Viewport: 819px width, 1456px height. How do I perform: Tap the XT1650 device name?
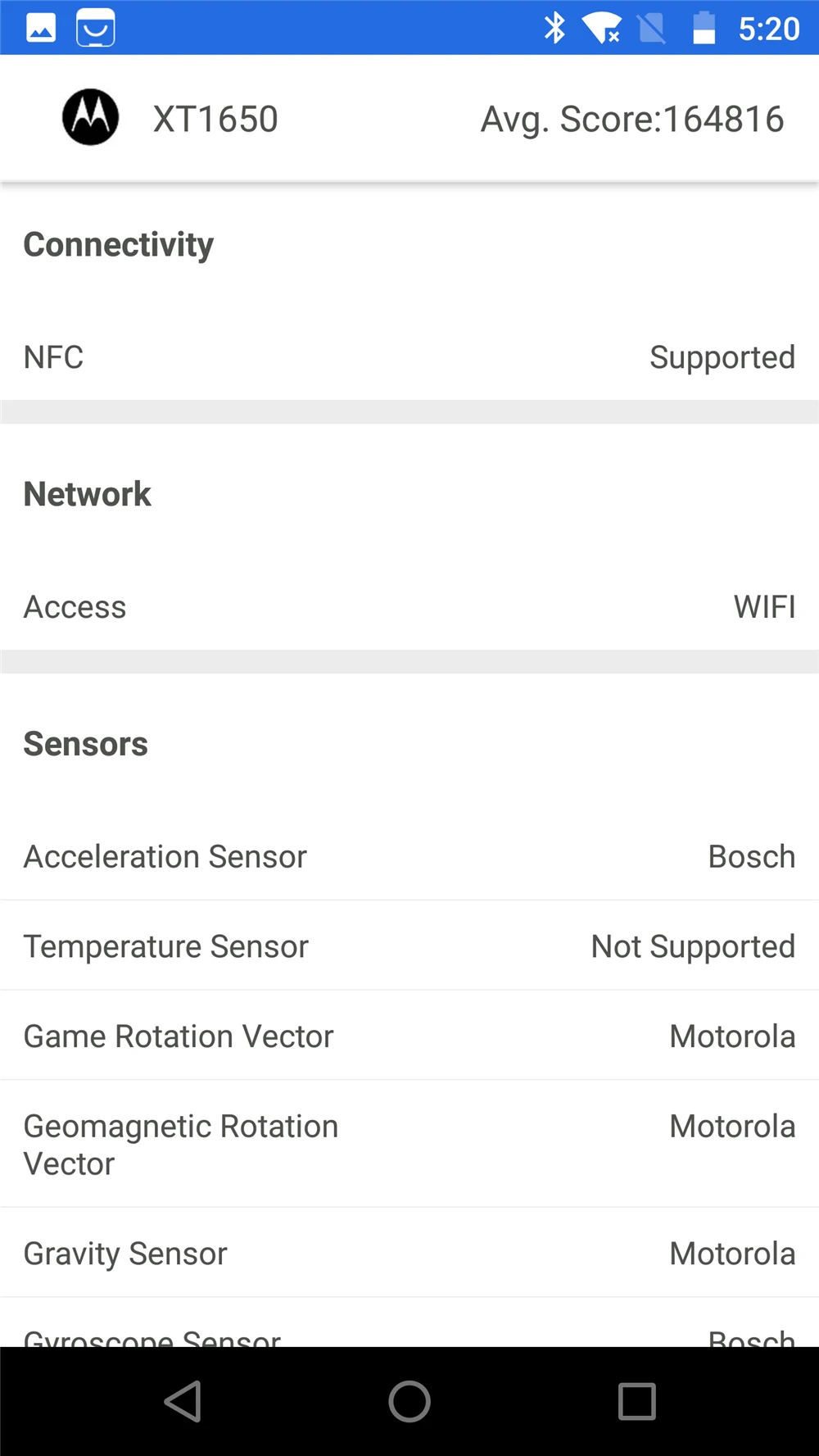pyautogui.click(x=215, y=119)
